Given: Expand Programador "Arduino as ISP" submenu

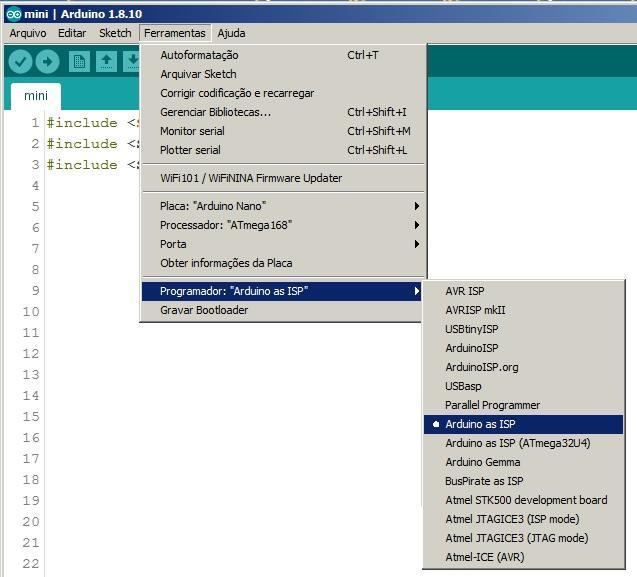Looking at the screenshot, I should (281, 291).
